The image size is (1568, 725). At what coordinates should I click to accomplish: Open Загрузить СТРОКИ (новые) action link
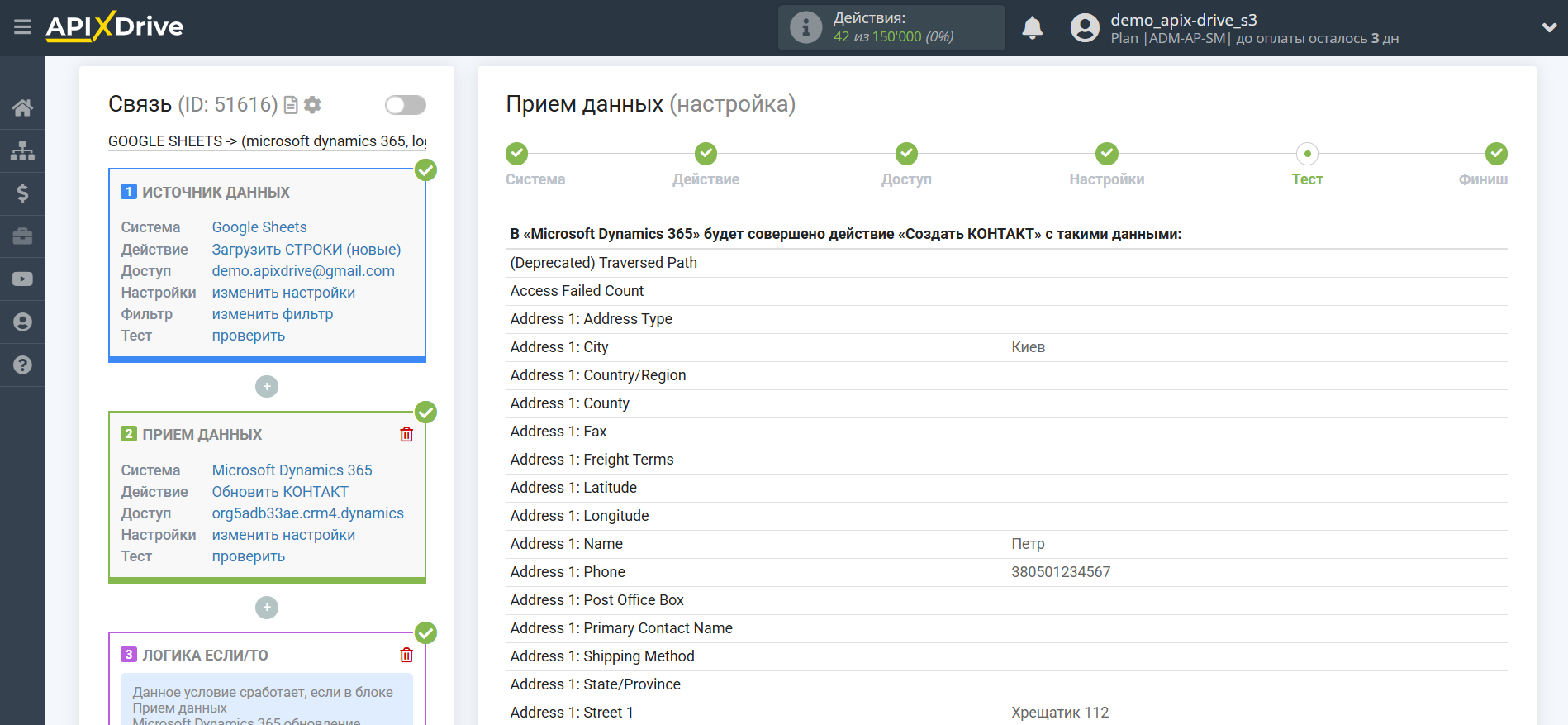point(306,249)
